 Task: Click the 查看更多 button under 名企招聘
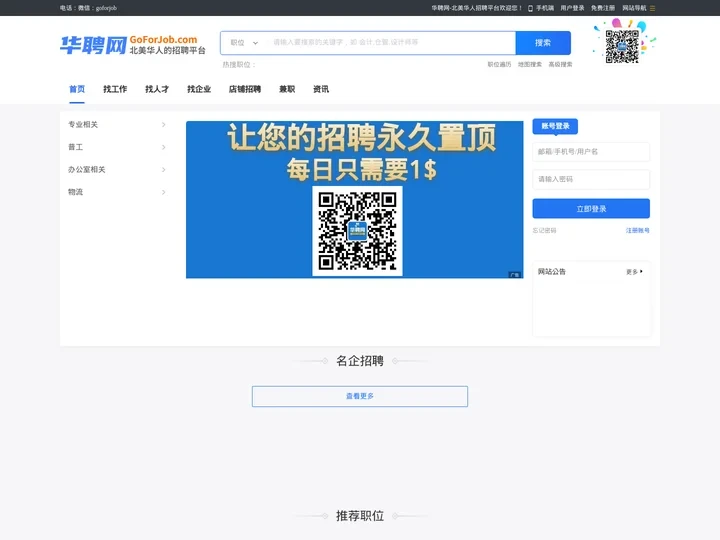click(x=360, y=396)
